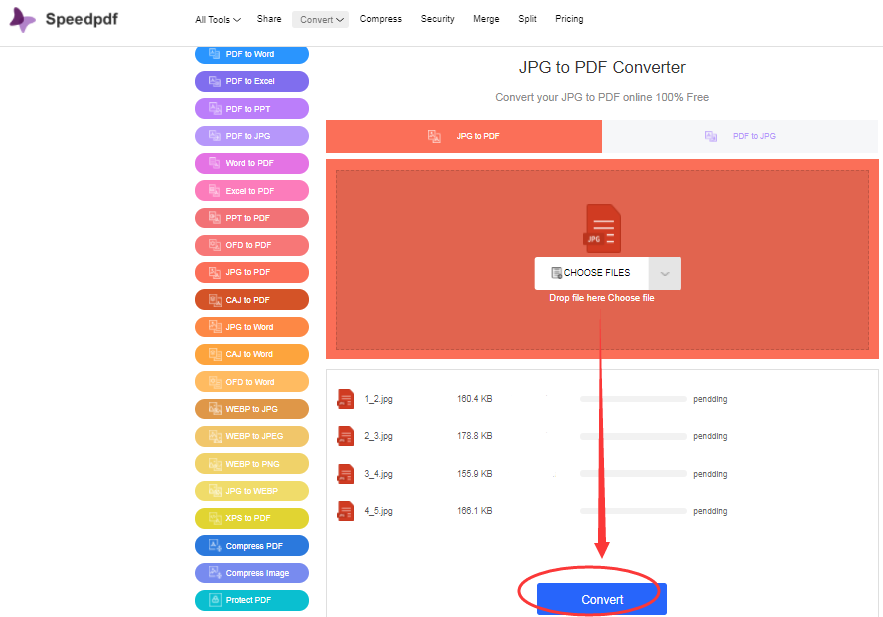
Task: Click the 166.1 KB file size
Action: [475, 511]
